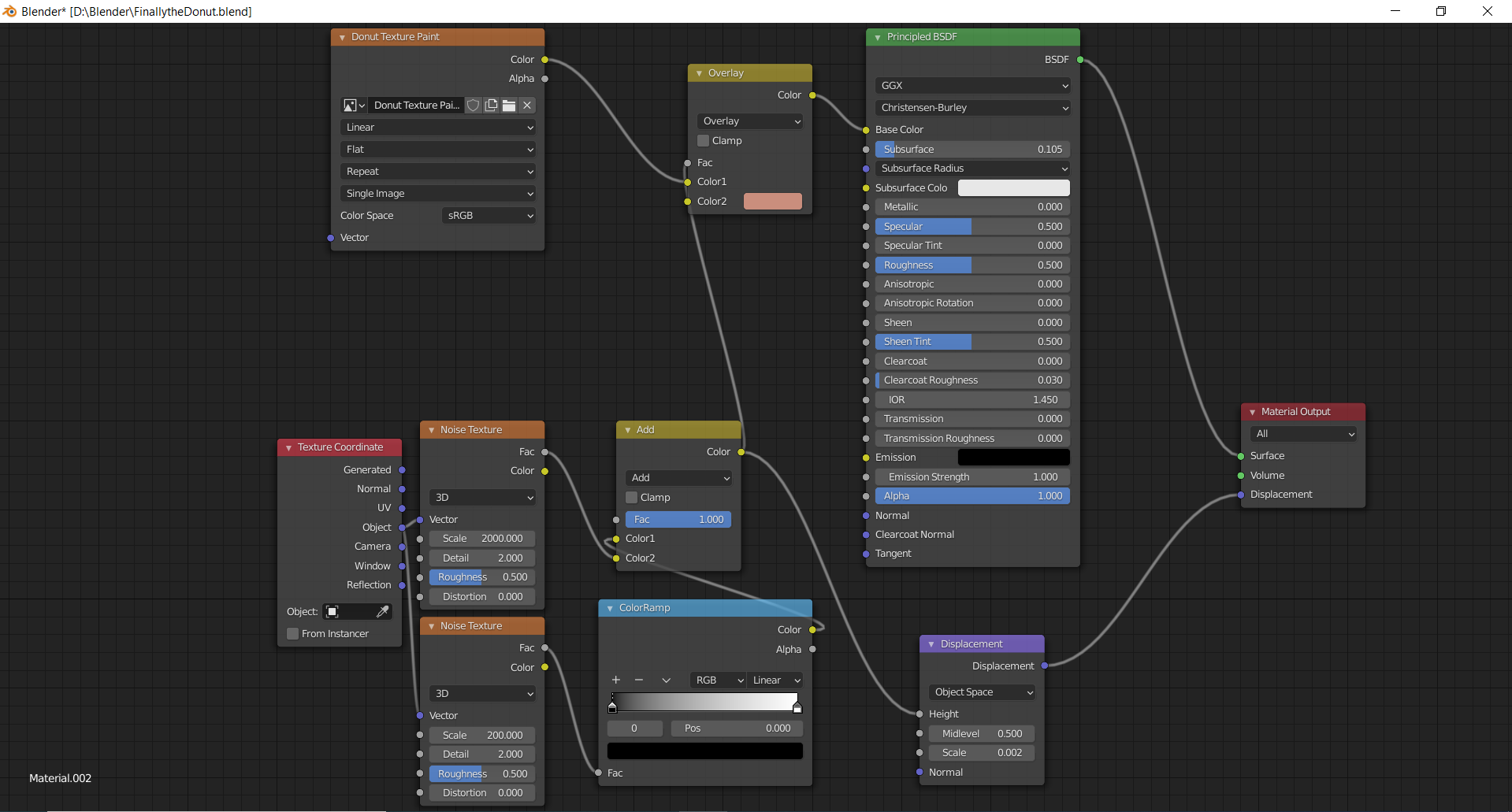Image resolution: width=1512 pixels, height=812 pixels.
Task: Open the image browse thumbnail menu
Action: (x=354, y=106)
